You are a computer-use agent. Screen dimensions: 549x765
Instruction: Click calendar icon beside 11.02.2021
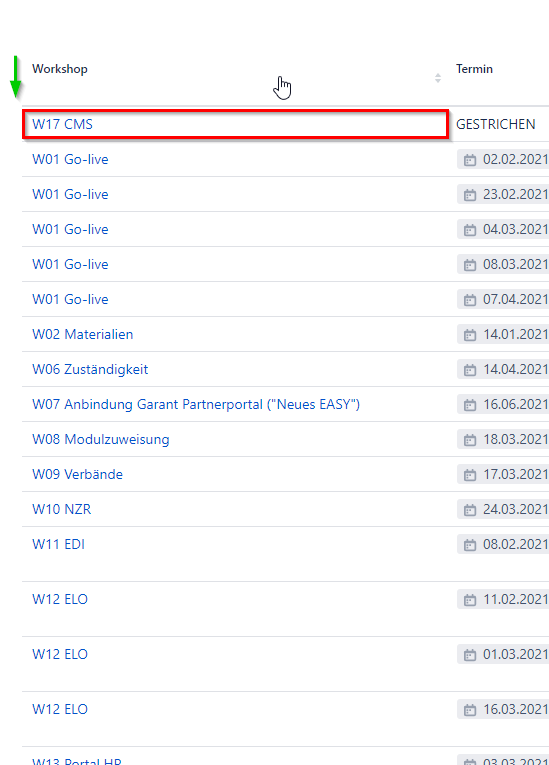coord(470,600)
